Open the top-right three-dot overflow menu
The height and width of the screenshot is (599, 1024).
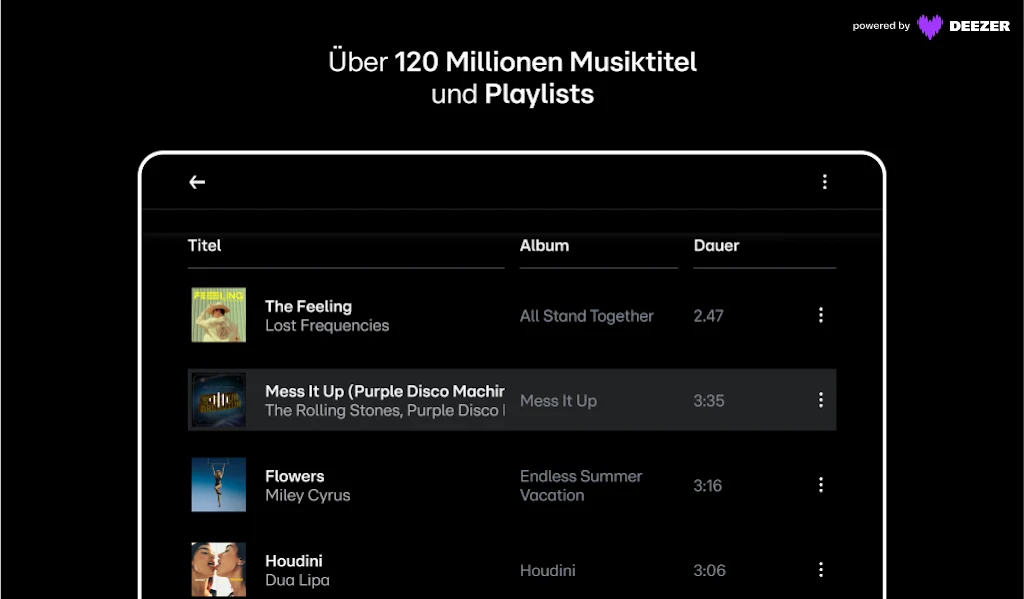click(x=825, y=182)
